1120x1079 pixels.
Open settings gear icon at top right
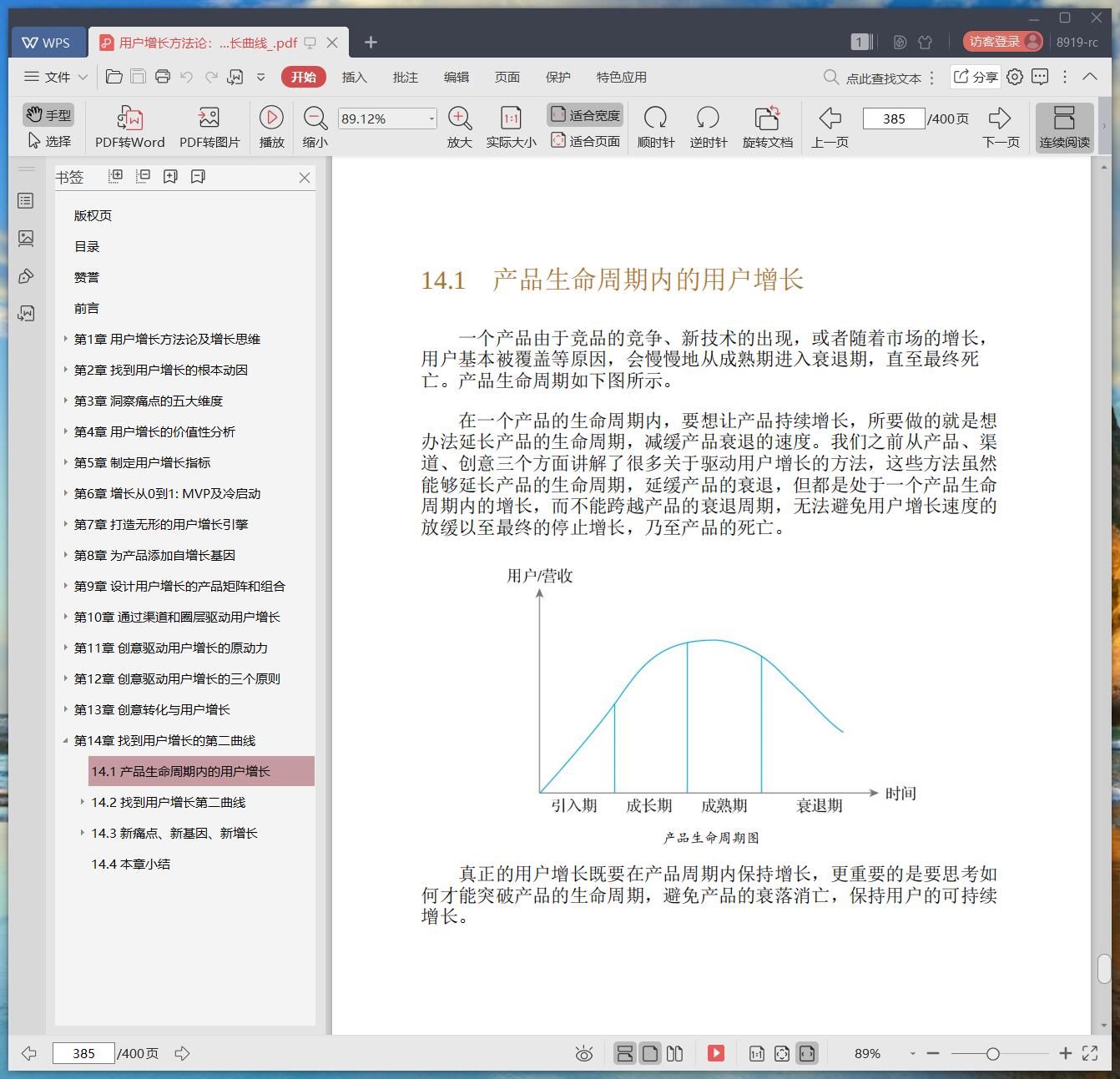pos(1015,77)
